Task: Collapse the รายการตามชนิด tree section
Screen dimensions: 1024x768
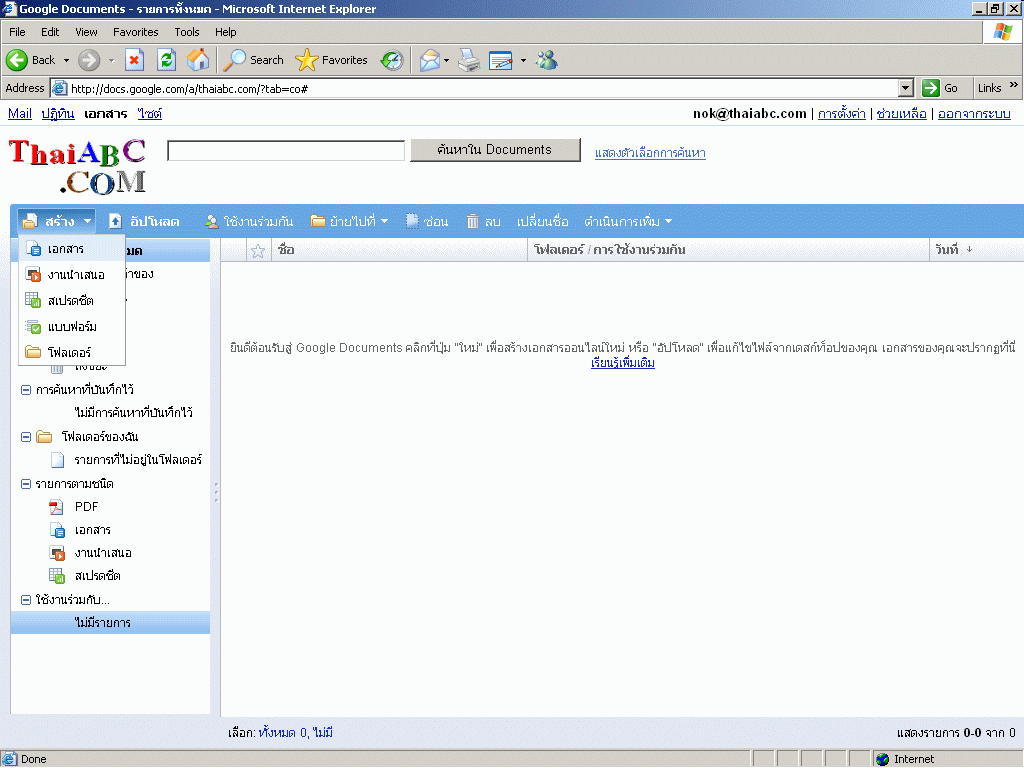Action: pyautogui.click(x=26, y=484)
